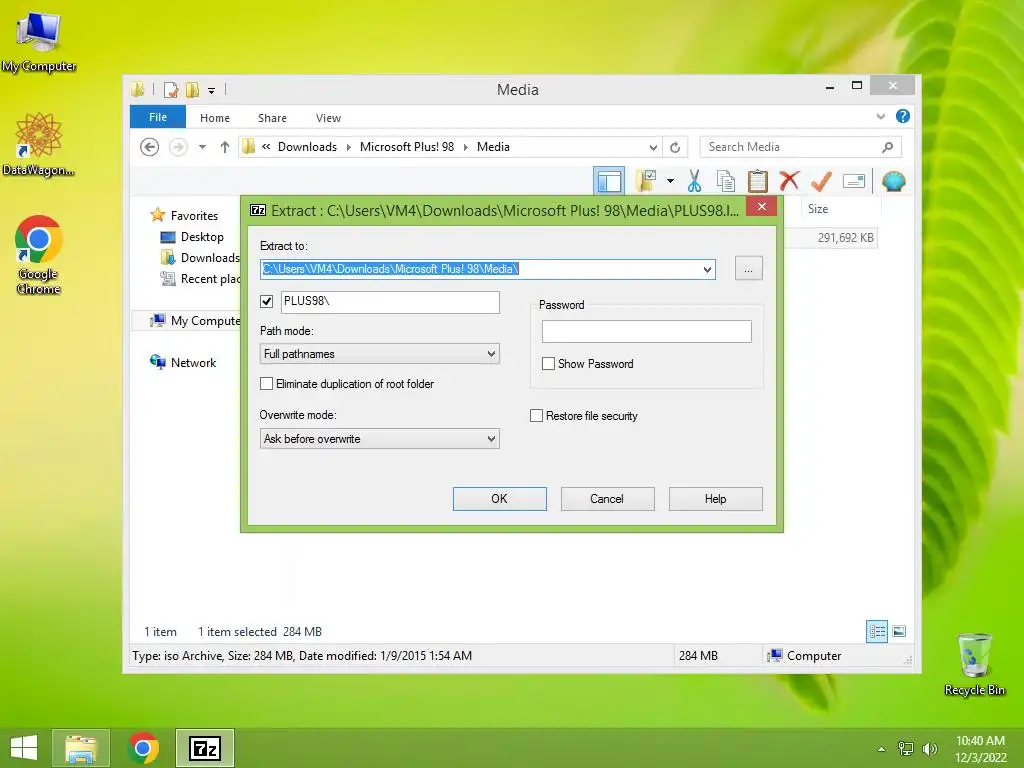The image size is (1024, 768).
Task: Click the 291,692 KB size cell
Action: (x=845, y=238)
